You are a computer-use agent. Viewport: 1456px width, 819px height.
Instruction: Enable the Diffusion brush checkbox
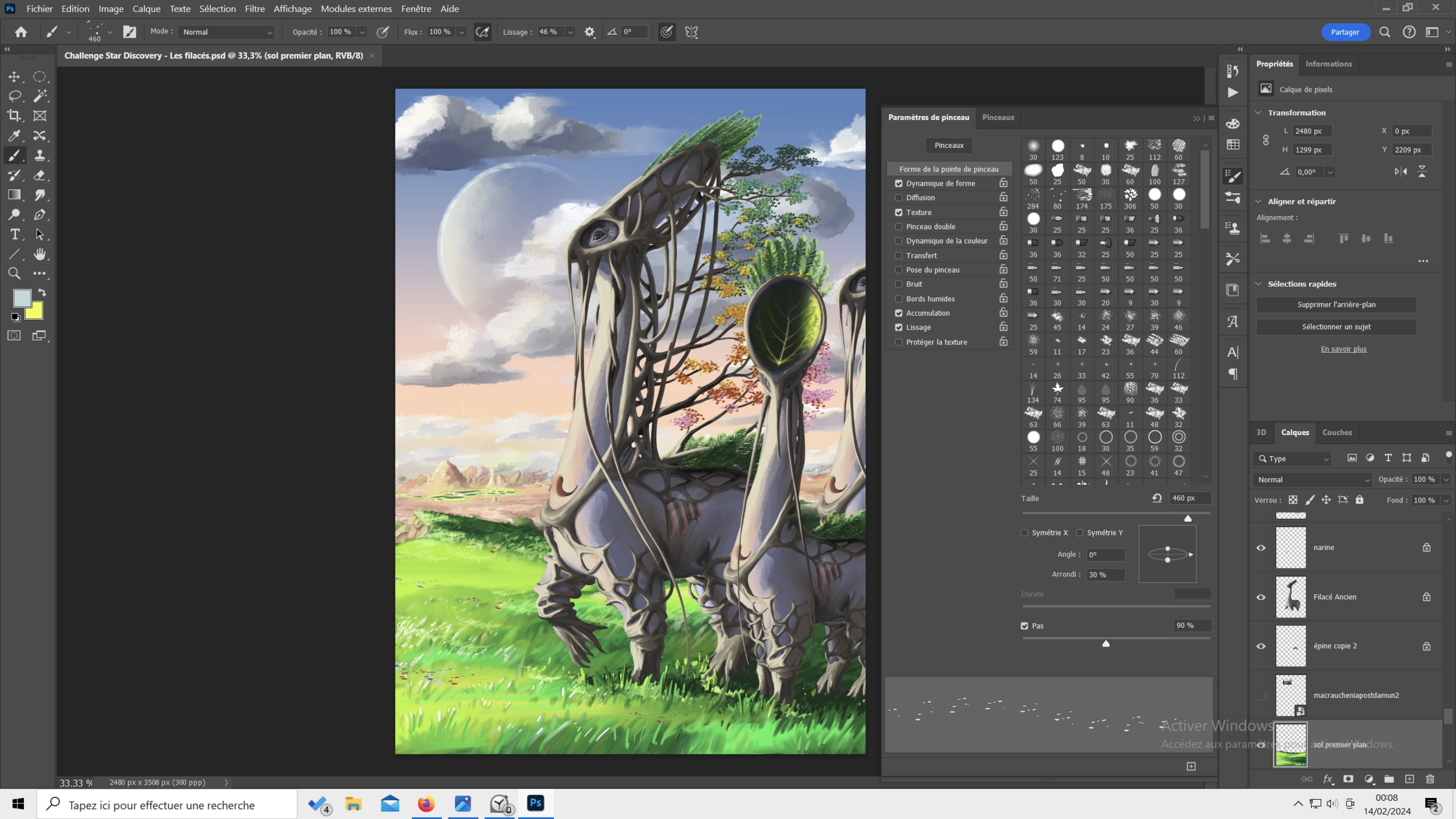pos(899,197)
